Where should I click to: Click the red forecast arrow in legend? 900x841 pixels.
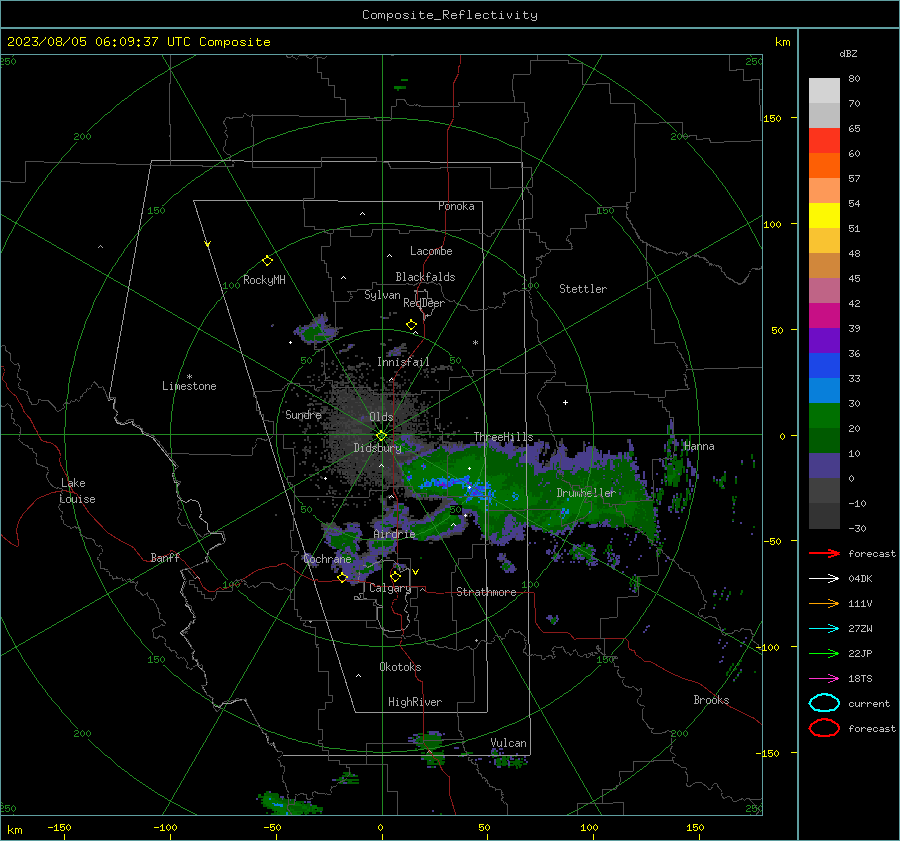click(x=824, y=553)
